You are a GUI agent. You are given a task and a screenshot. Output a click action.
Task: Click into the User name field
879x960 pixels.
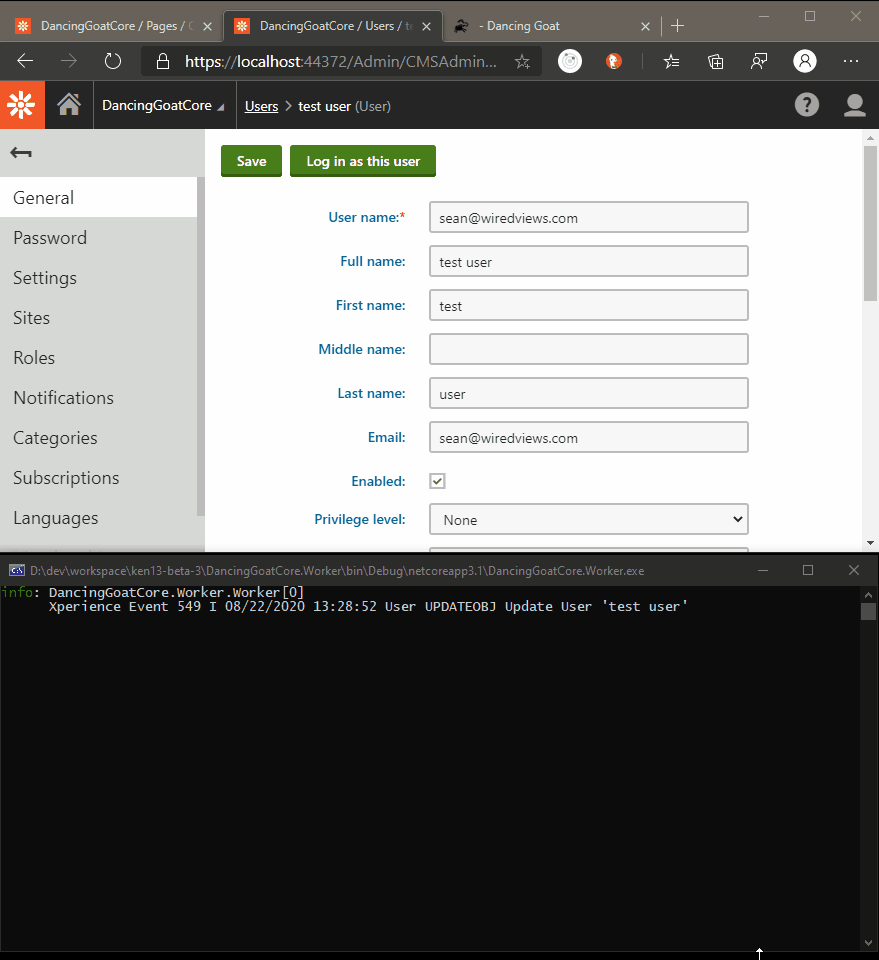[x=589, y=217]
